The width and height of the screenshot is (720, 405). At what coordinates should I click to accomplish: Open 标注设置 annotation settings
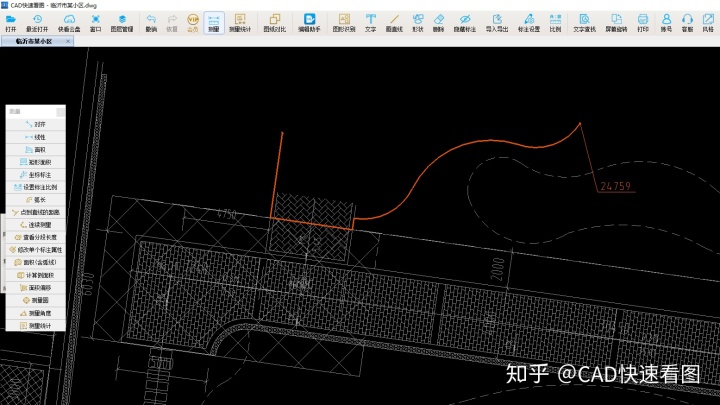click(x=529, y=22)
